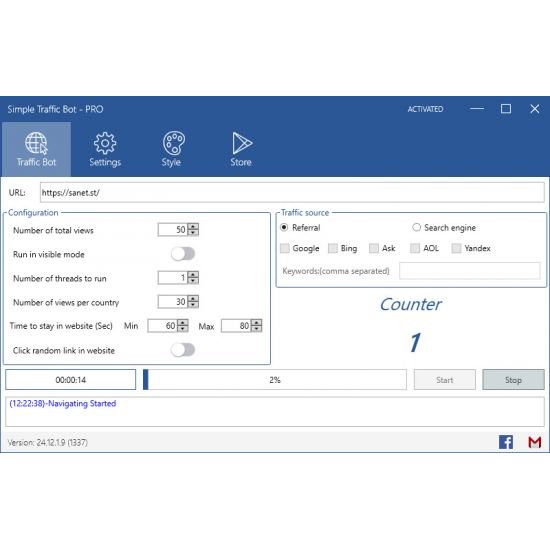
Task: Toggle Click random link in website
Action: coord(183,350)
